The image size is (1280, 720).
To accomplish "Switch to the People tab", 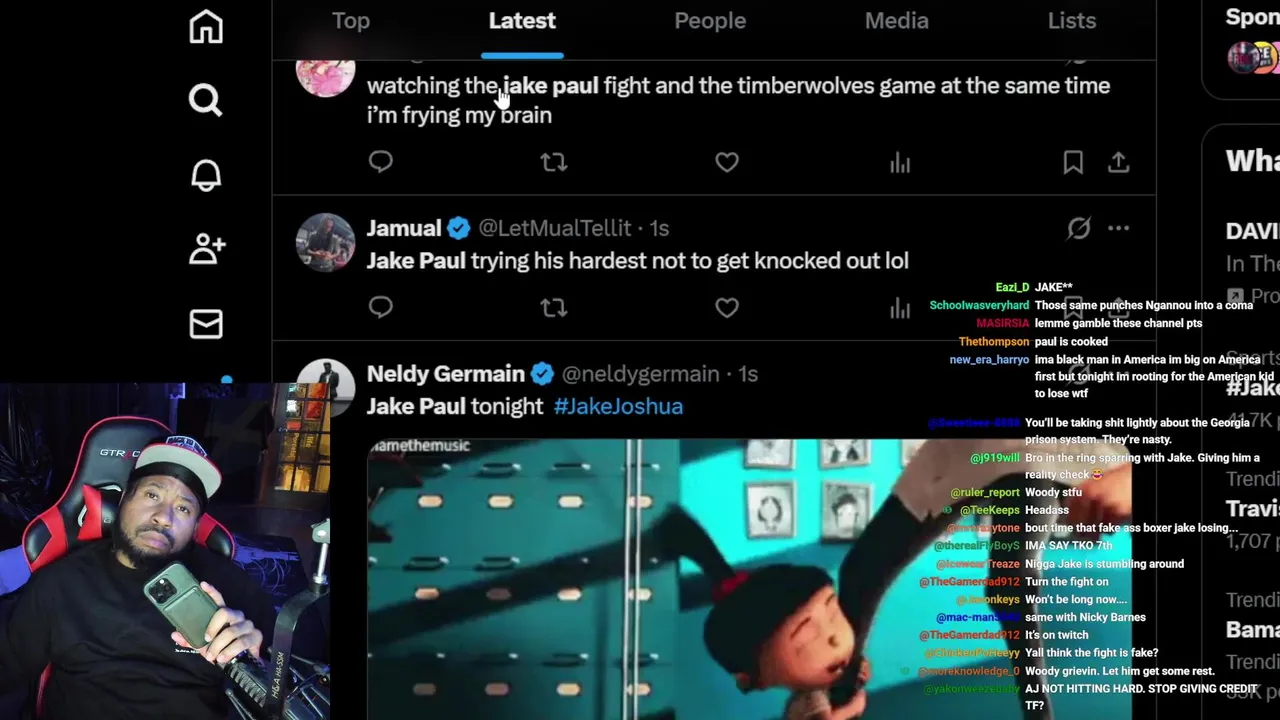I will pyautogui.click(x=710, y=21).
